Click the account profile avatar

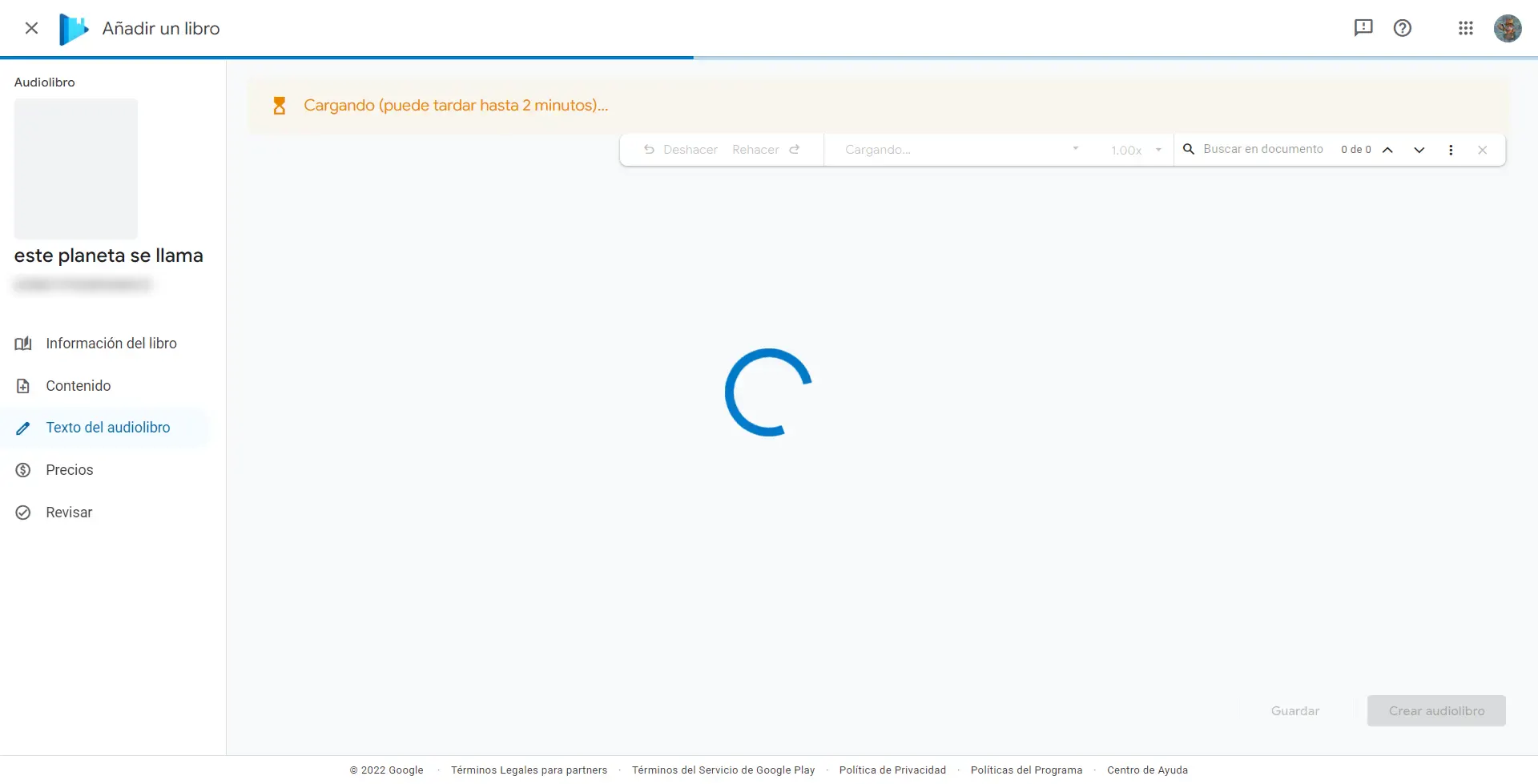click(1507, 28)
